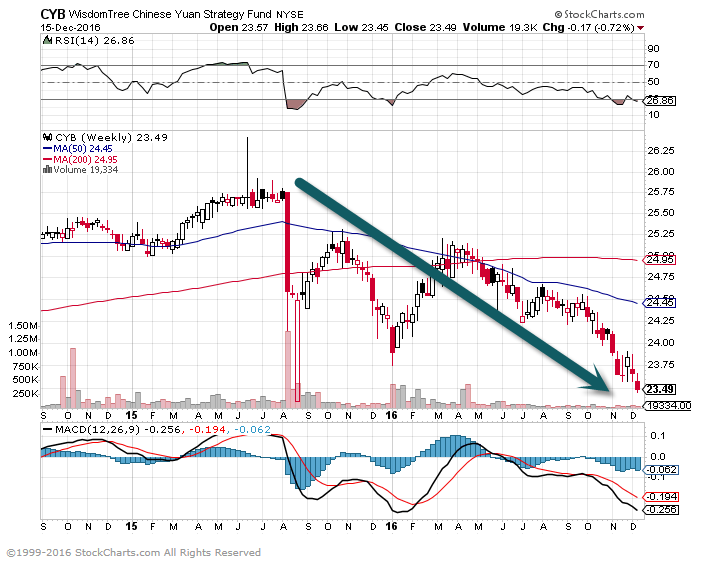Click the blue 24.45 MA(50) price tag

660,303
